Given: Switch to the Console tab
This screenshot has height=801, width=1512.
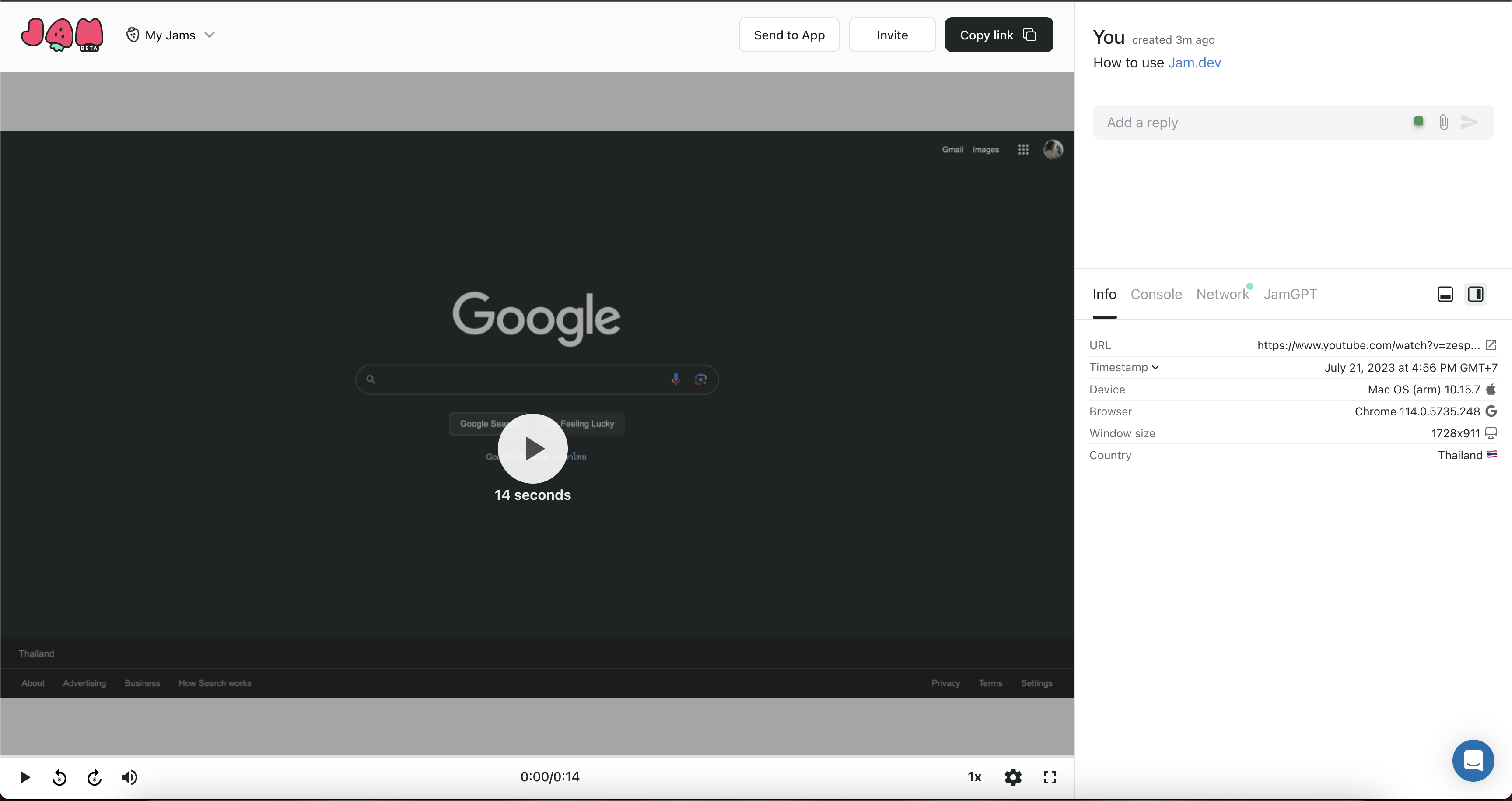Looking at the screenshot, I should (x=1156, y=294).
